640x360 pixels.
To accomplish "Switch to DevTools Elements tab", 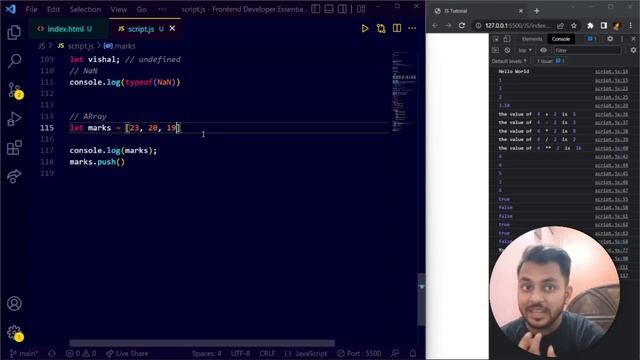I will point(532,39).
